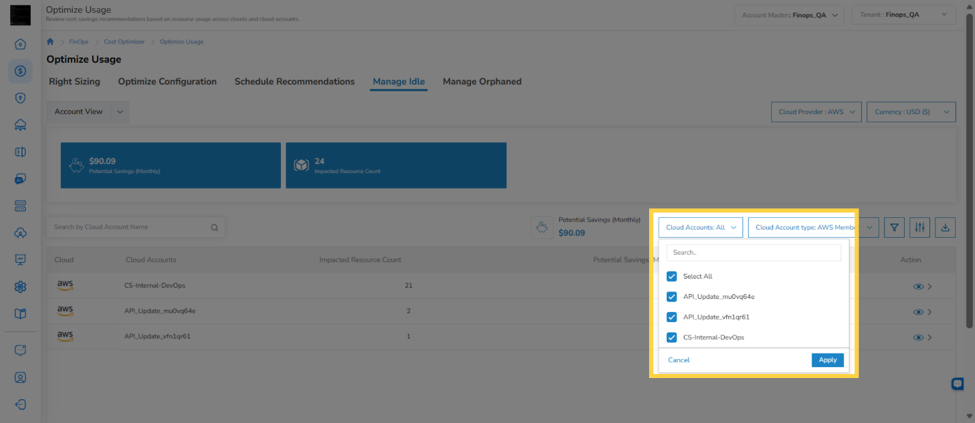Screen dimensions: 975x423
Task: Switch to the Optimize Configuration tab
Action: click(x=167, y=81)
